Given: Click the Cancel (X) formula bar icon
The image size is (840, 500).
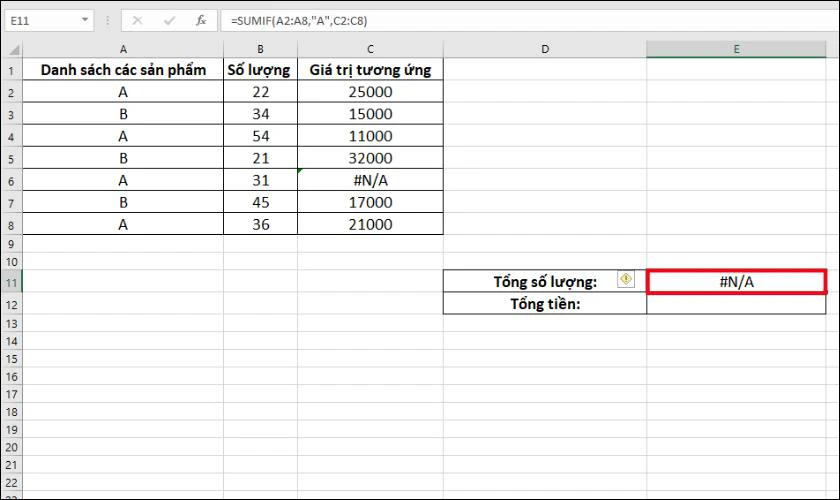Looking at the screenshot, I should tap(137, 21).
